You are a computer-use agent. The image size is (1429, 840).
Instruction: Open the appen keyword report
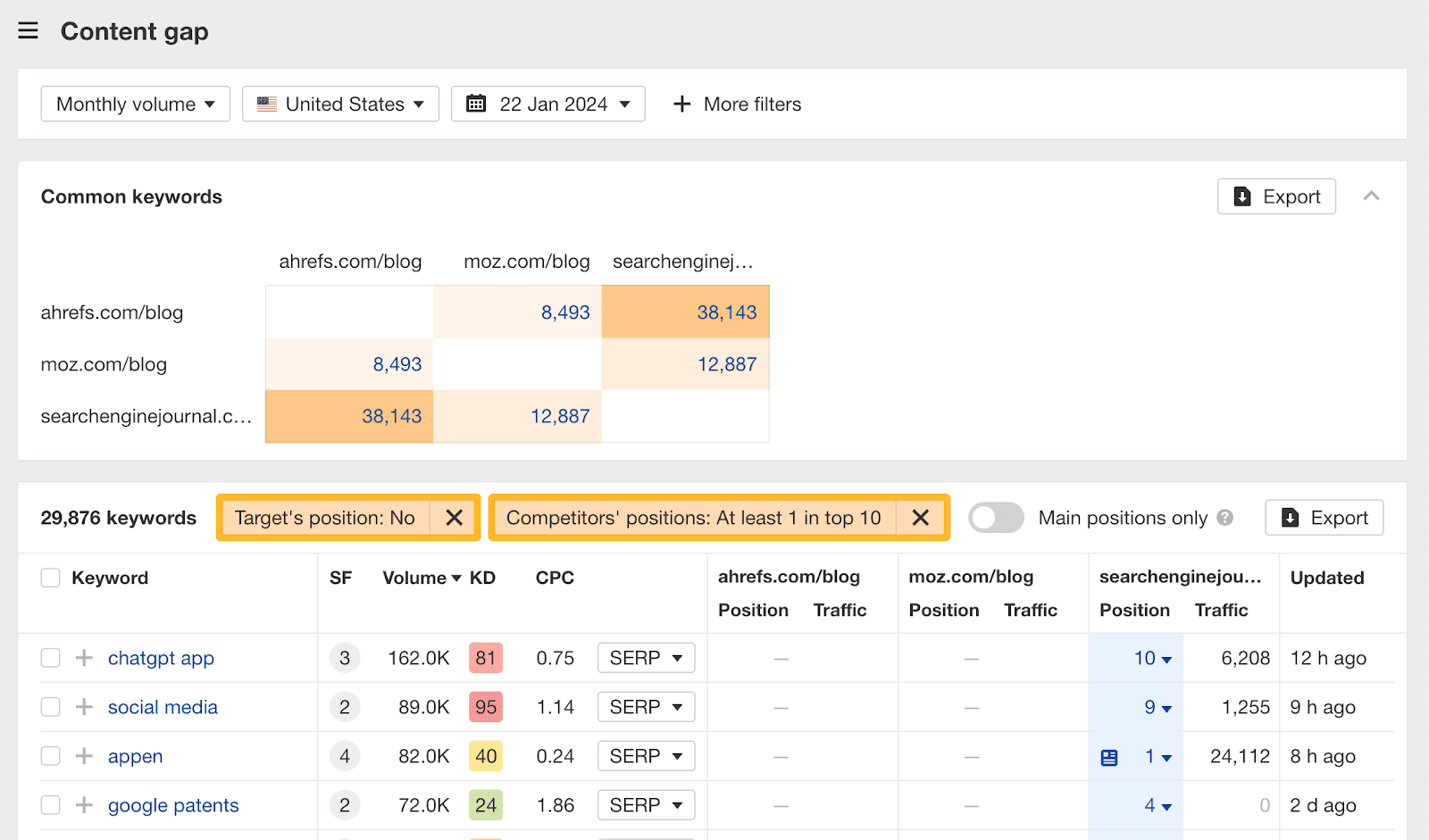click(x=135, y=756)
